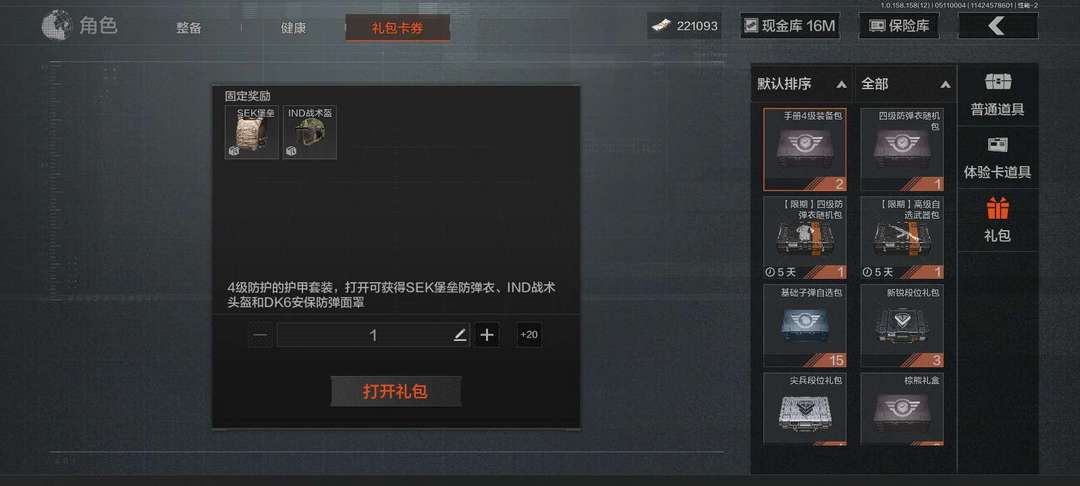Increase quantity with the plus button
1080x486 pixels.
487,335
